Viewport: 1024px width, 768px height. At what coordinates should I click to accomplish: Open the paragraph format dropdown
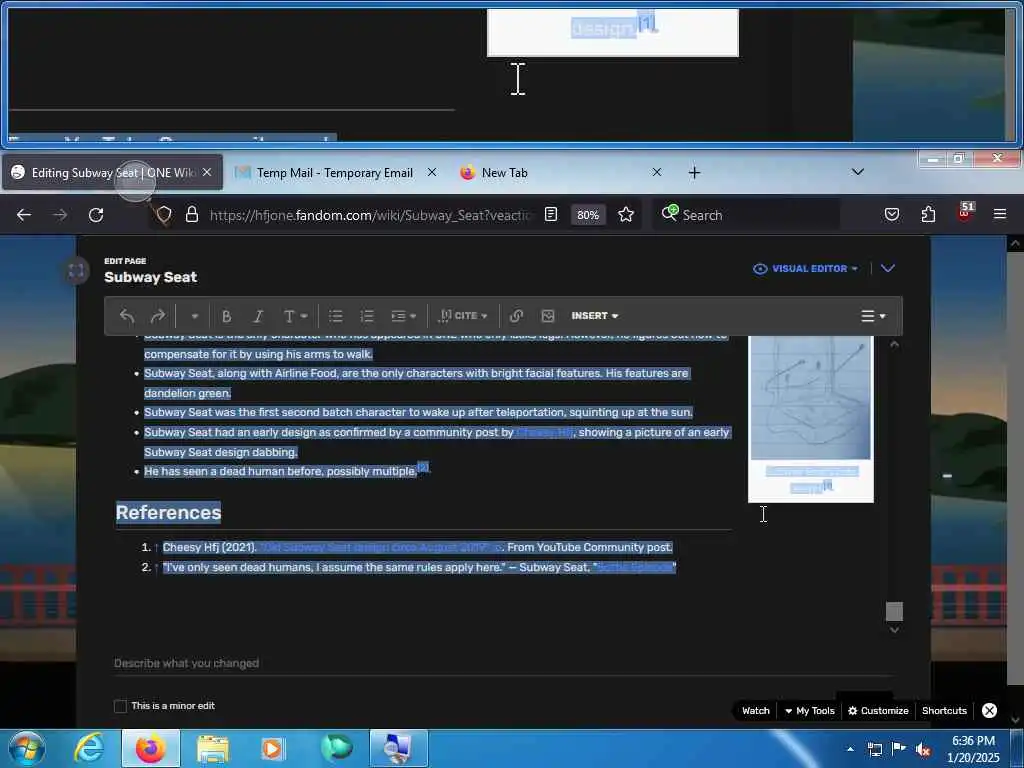(194, 316)
